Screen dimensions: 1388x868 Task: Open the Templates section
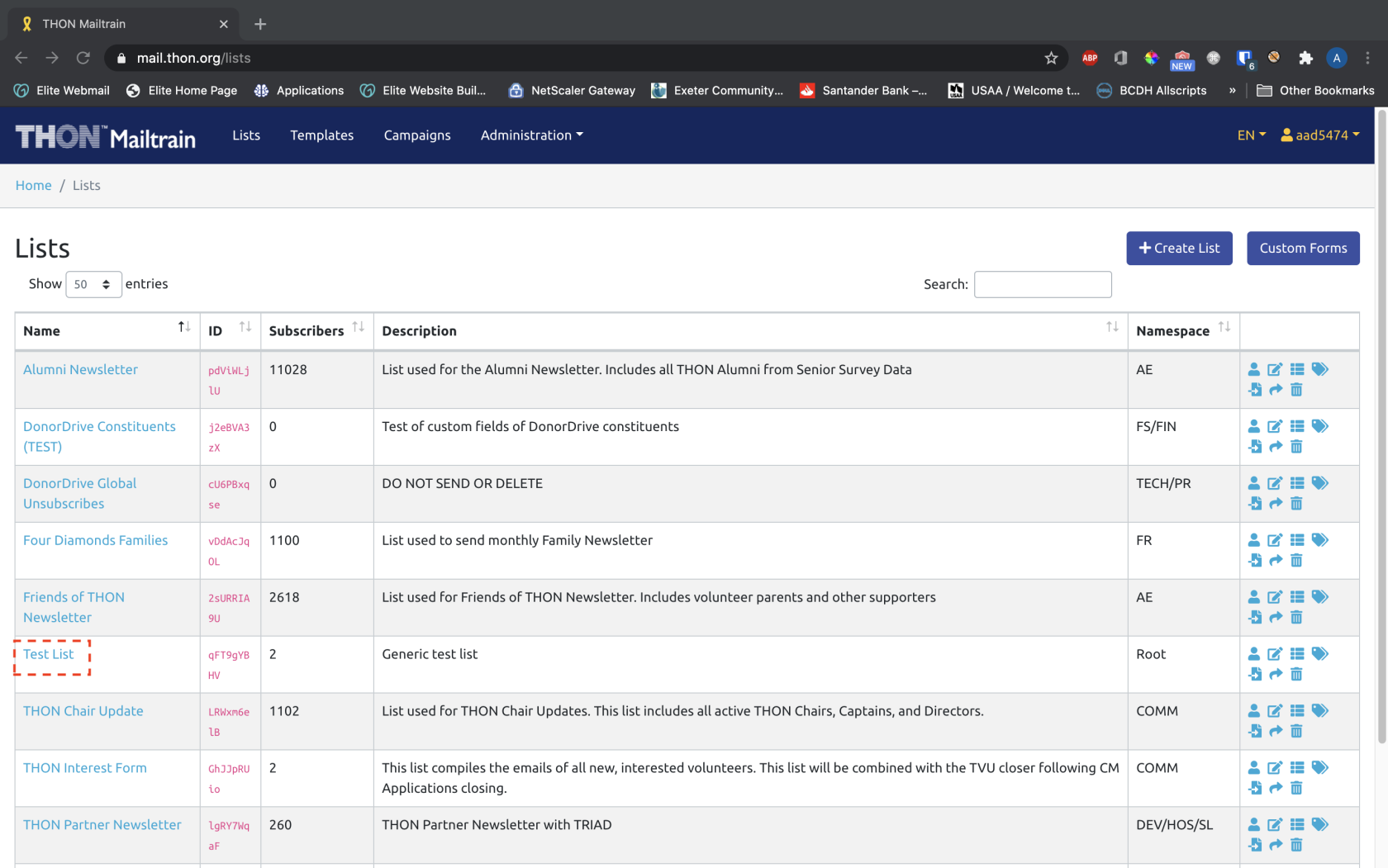tap(322, 135)
